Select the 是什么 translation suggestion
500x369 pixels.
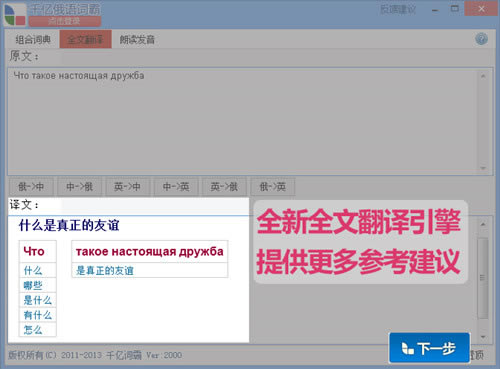pyautogui.click(x=37, y=300)
